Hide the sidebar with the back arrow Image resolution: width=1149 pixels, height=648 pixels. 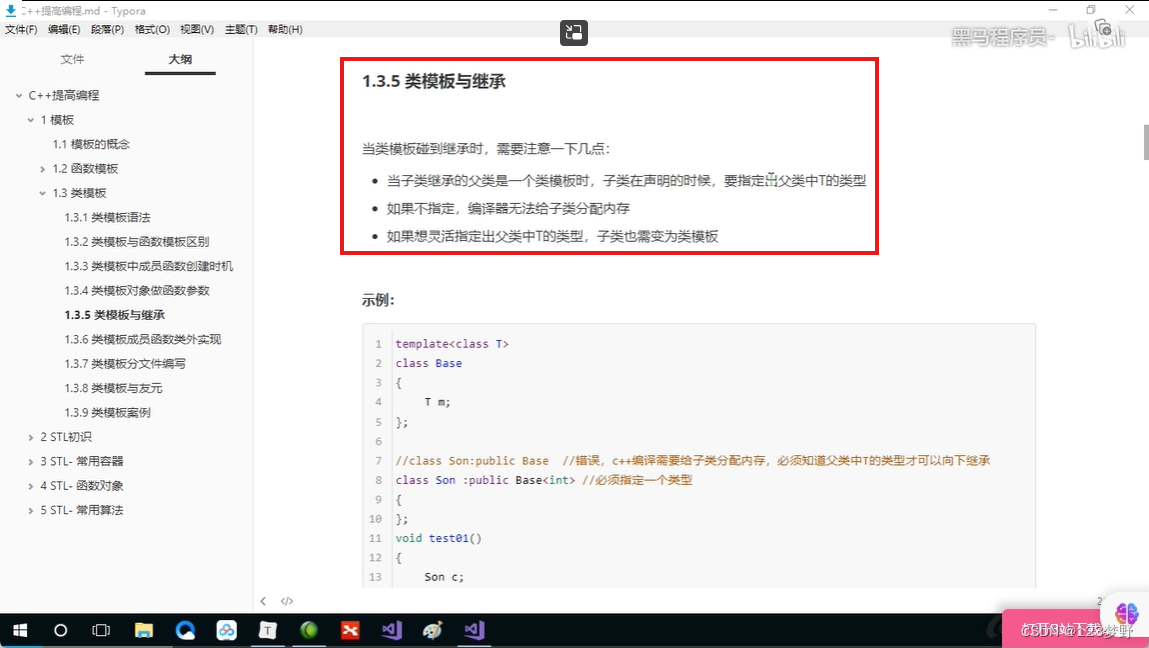coord(263,601)
